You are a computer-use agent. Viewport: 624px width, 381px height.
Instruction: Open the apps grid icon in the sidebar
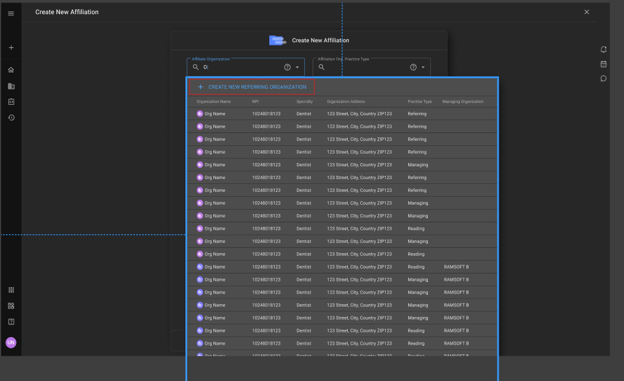pos(11,306)
